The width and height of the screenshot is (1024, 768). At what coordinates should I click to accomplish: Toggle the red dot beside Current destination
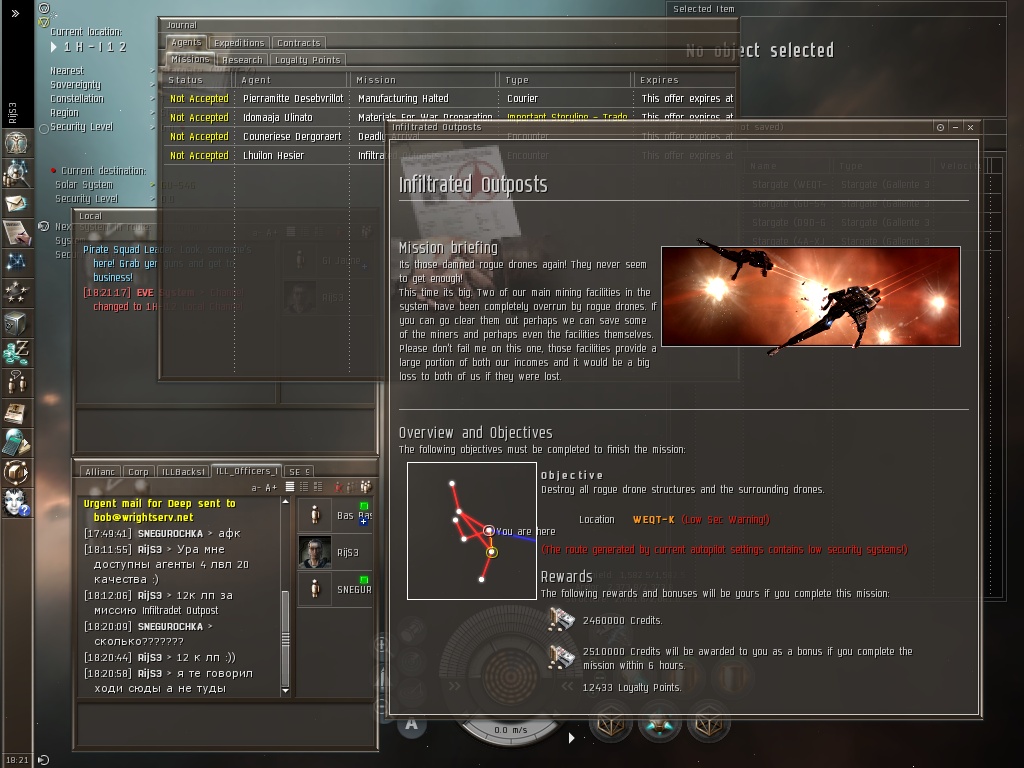[x=54, y=171]
